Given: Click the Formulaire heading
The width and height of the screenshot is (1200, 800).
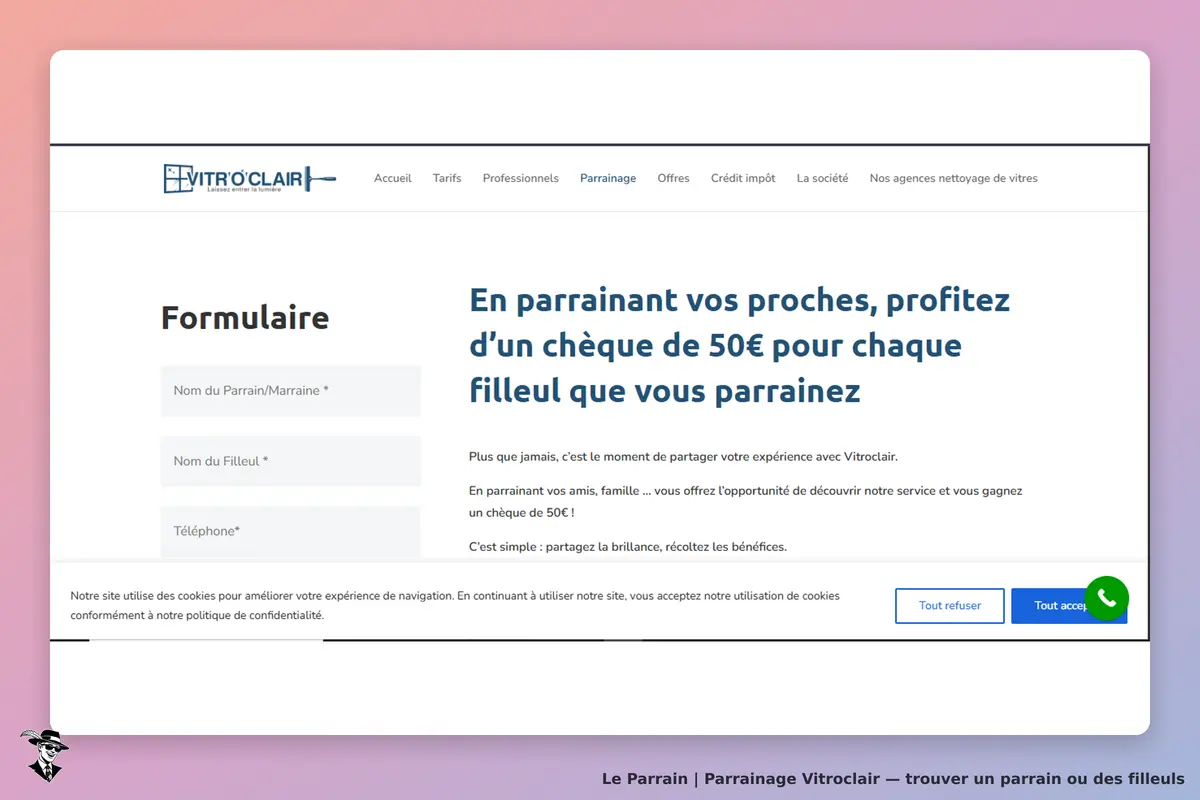Looking at the screenshot, I should pyautogui.click(x=245, y=317).
